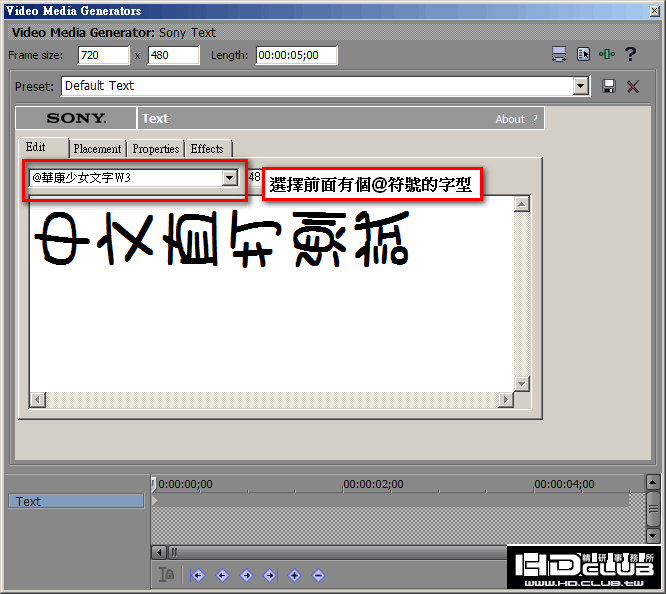Click text area scroll right arrow
The image size is (666, 594).
(x=505, y=400)
